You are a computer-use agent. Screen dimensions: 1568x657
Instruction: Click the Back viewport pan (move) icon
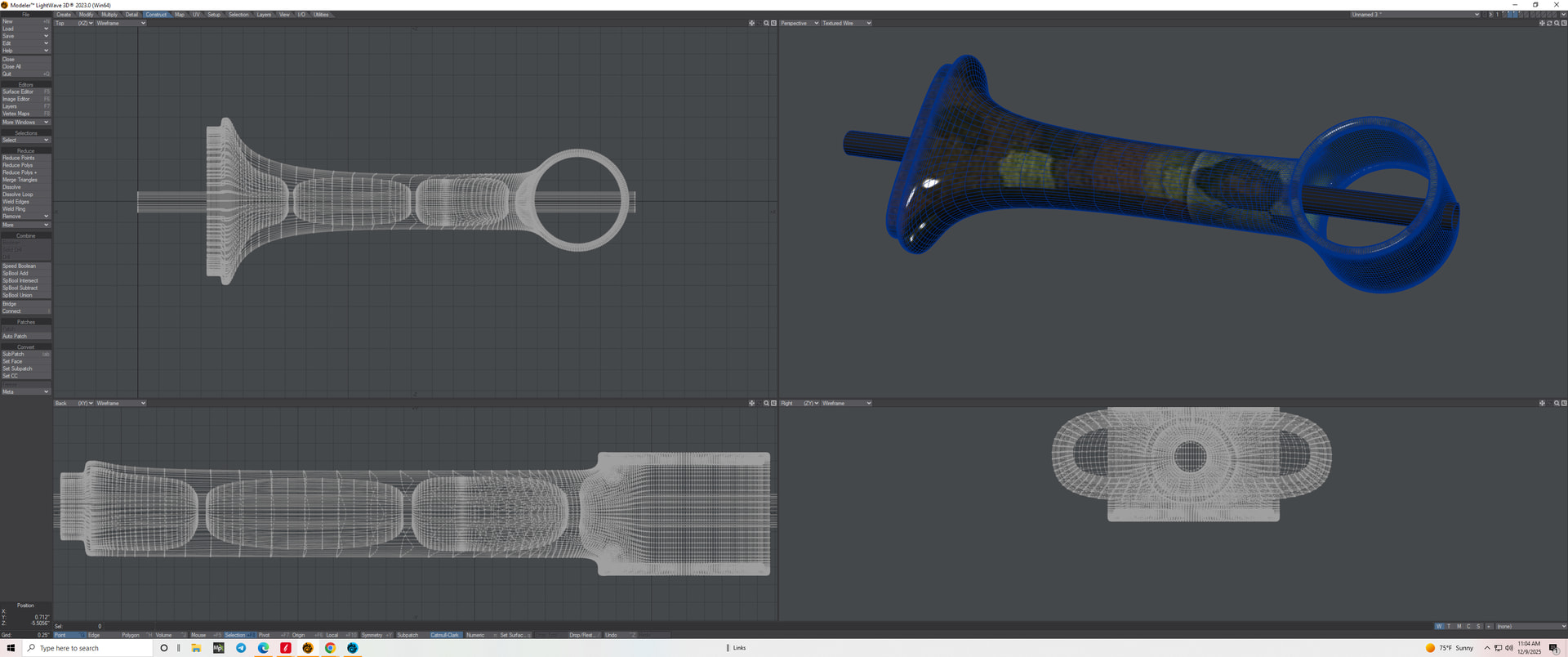pyautogui.click(x=751, y=403)
